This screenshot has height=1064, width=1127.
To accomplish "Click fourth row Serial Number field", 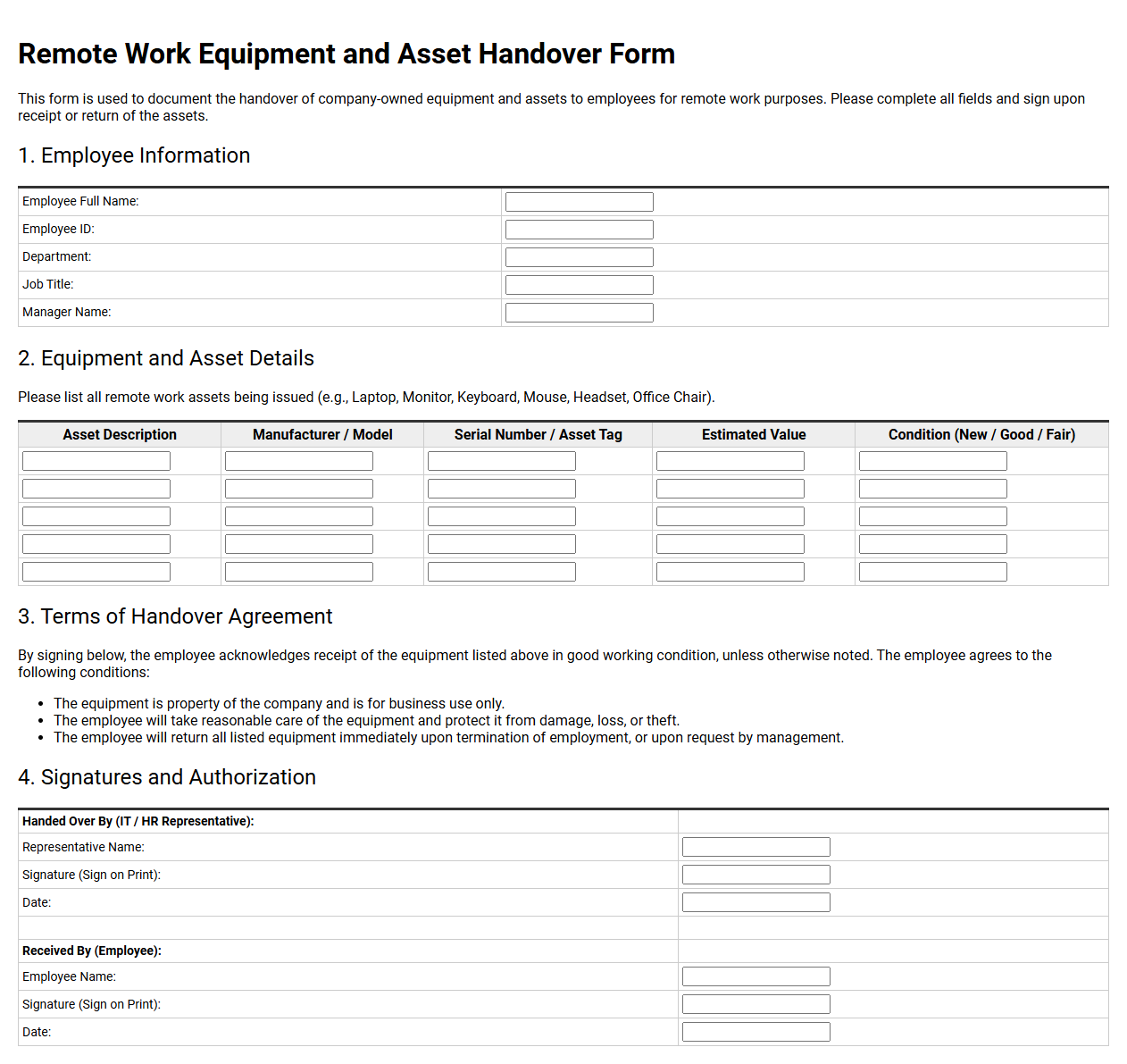I will pyautogui.click(x=502, y=544).
